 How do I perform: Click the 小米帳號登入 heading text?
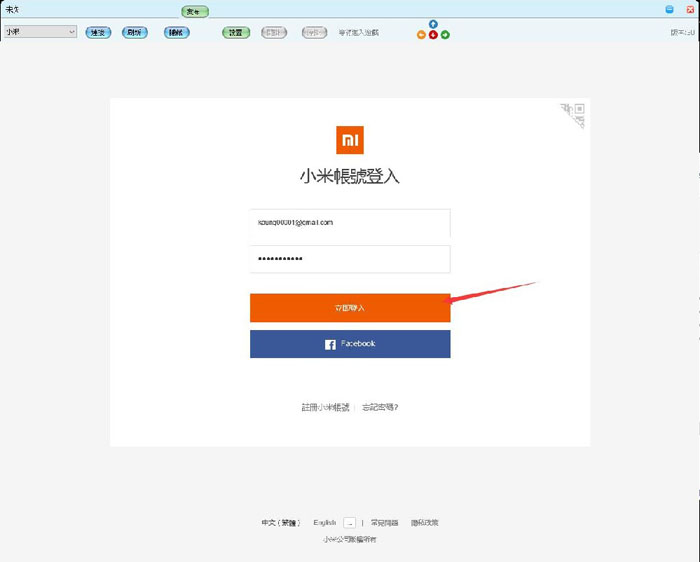tap(350, 176)
